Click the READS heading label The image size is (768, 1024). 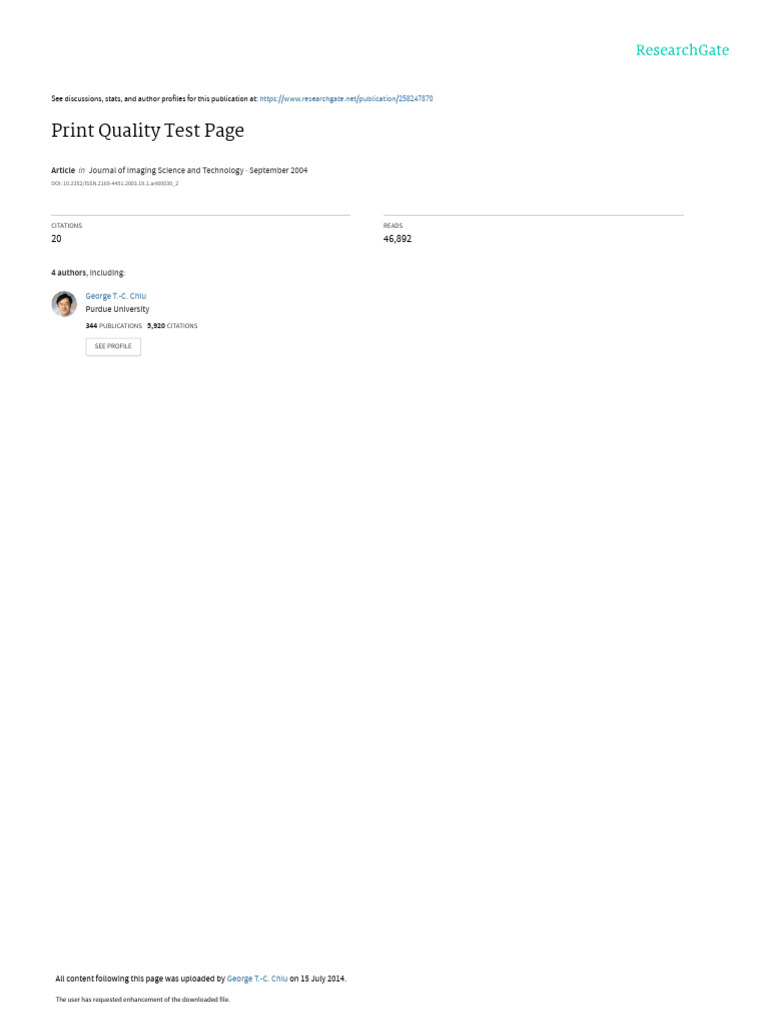tap(392, 225)
